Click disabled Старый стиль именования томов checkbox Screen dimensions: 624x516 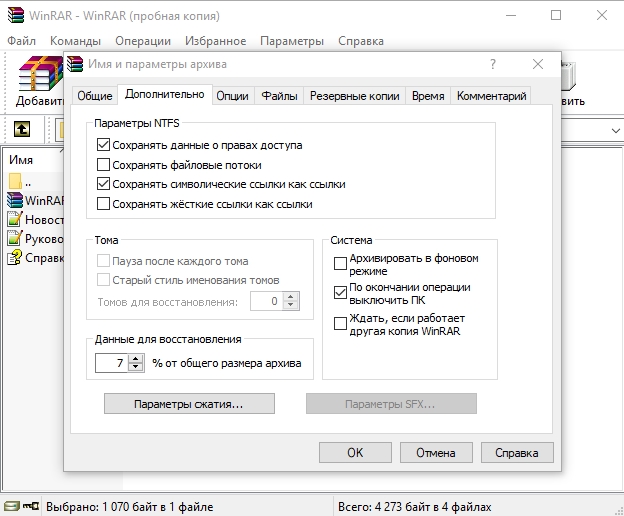(103, 280)
